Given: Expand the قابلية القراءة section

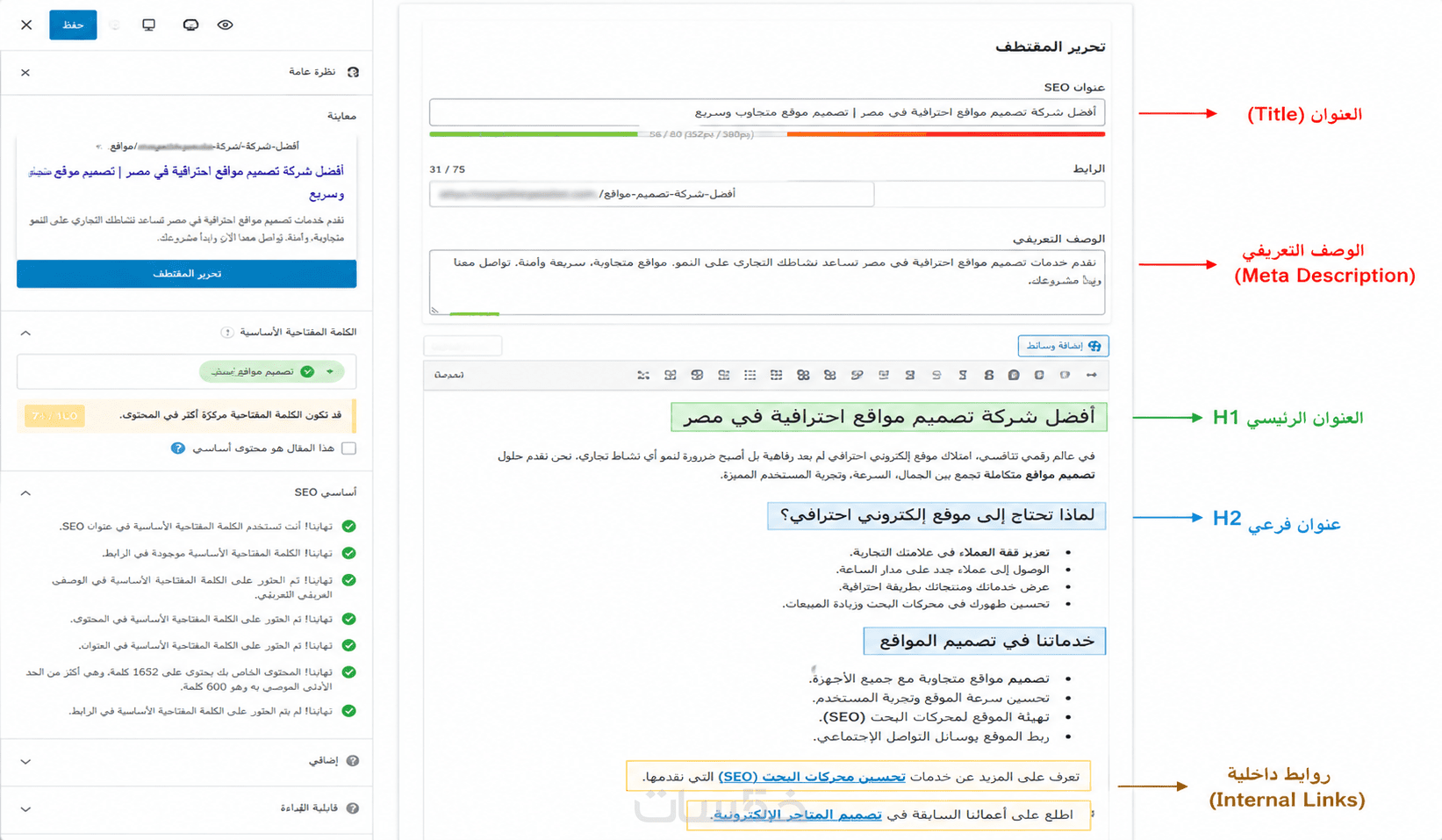Looking at the screenshot, I should [x=25, y=809].
